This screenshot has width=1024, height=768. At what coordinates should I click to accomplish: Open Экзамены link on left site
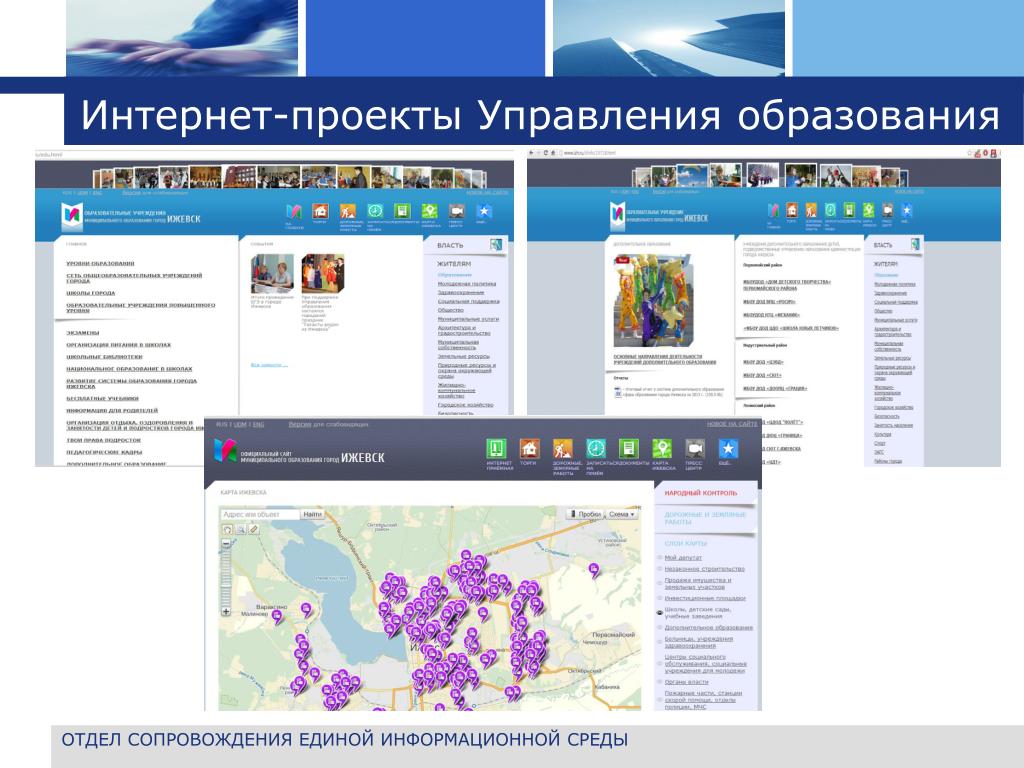(x=82, y=332)
